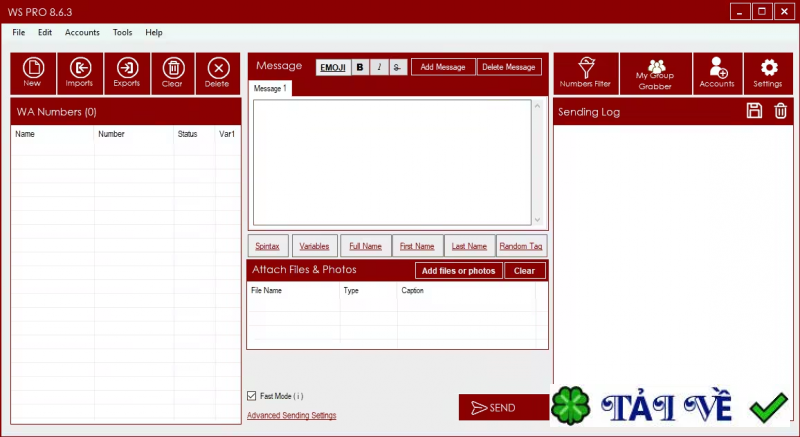The image size is (800, 437).
Task: Open the Accounts panel icon
Action: point(717,73)
